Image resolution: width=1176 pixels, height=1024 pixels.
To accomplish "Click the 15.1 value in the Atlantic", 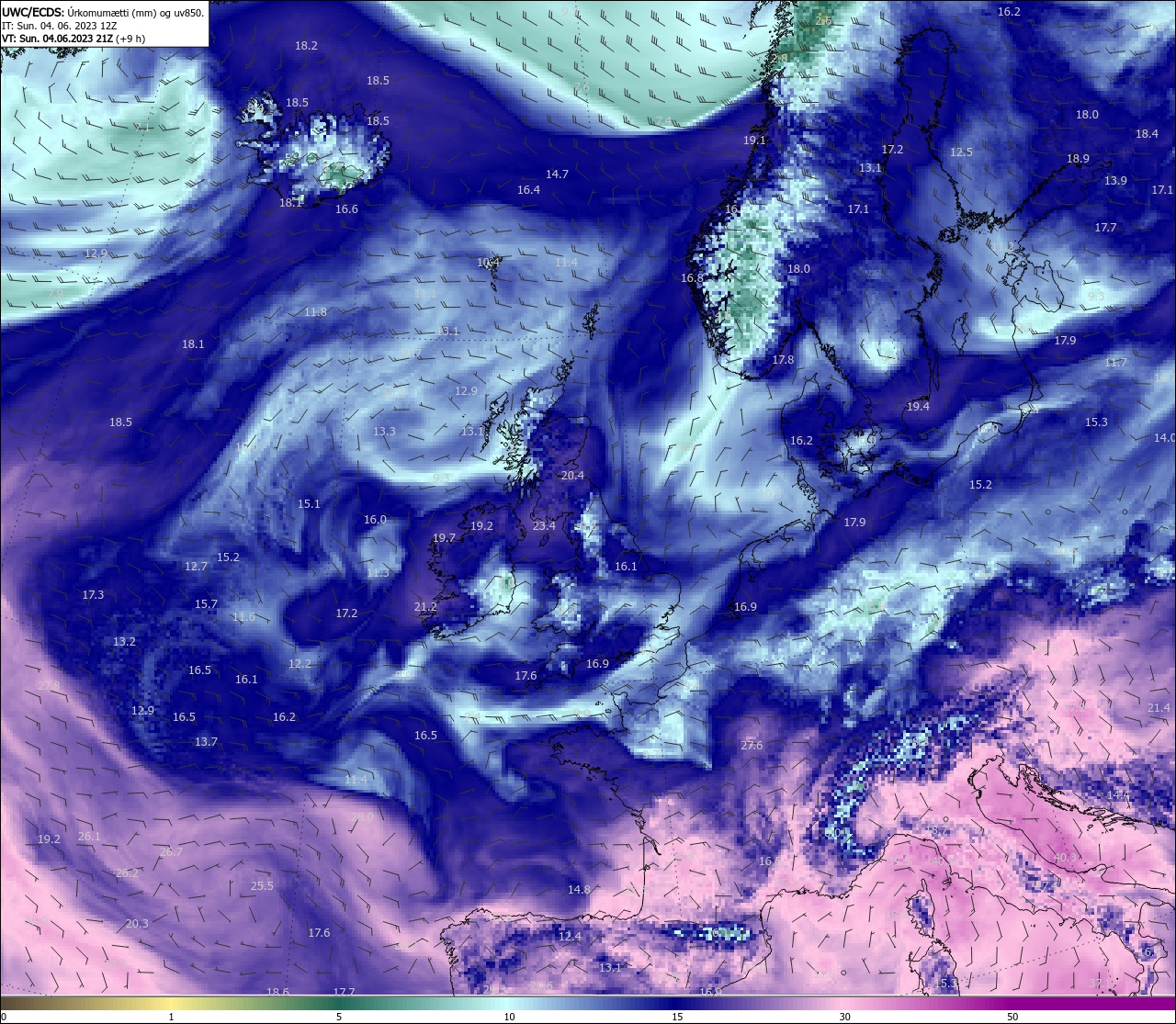I will (x=309, y=504).
